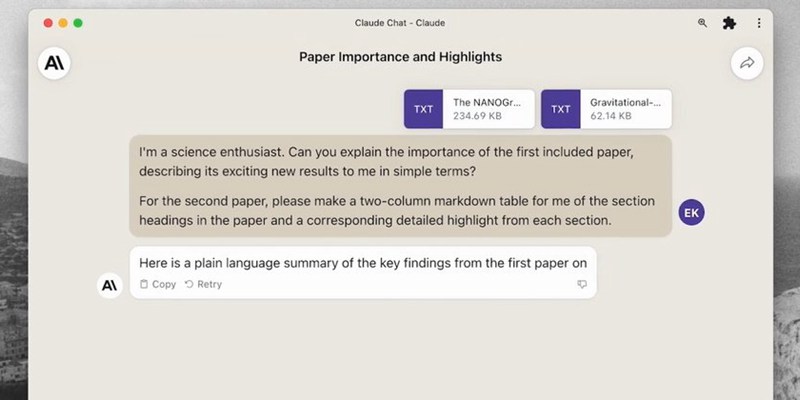The image size is (800, 400).
Task: Click the Anthropic logo at top left
Action: [x=54, y=63]
